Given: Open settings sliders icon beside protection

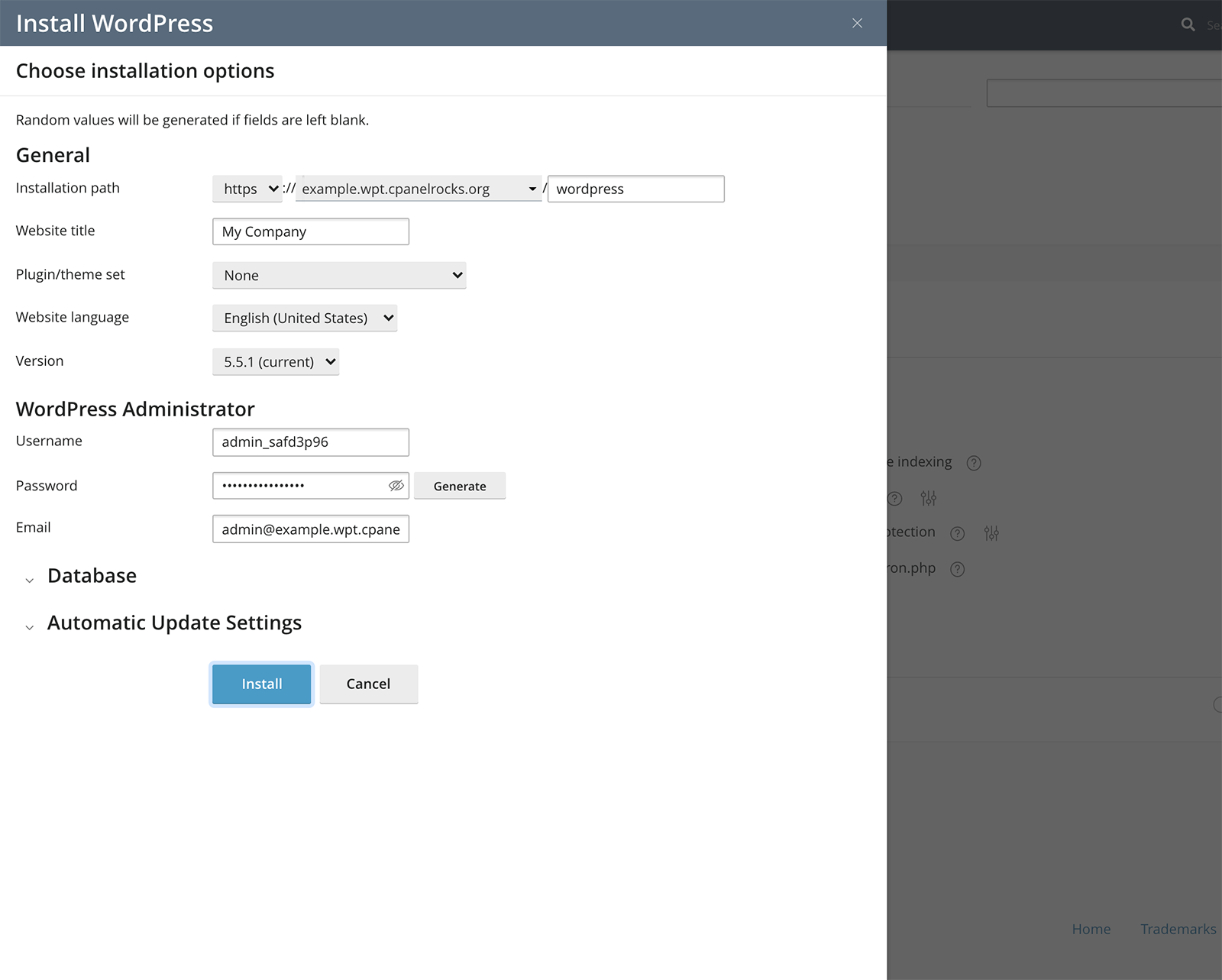Looking at the screenshot, I should (x=991, y=533).
